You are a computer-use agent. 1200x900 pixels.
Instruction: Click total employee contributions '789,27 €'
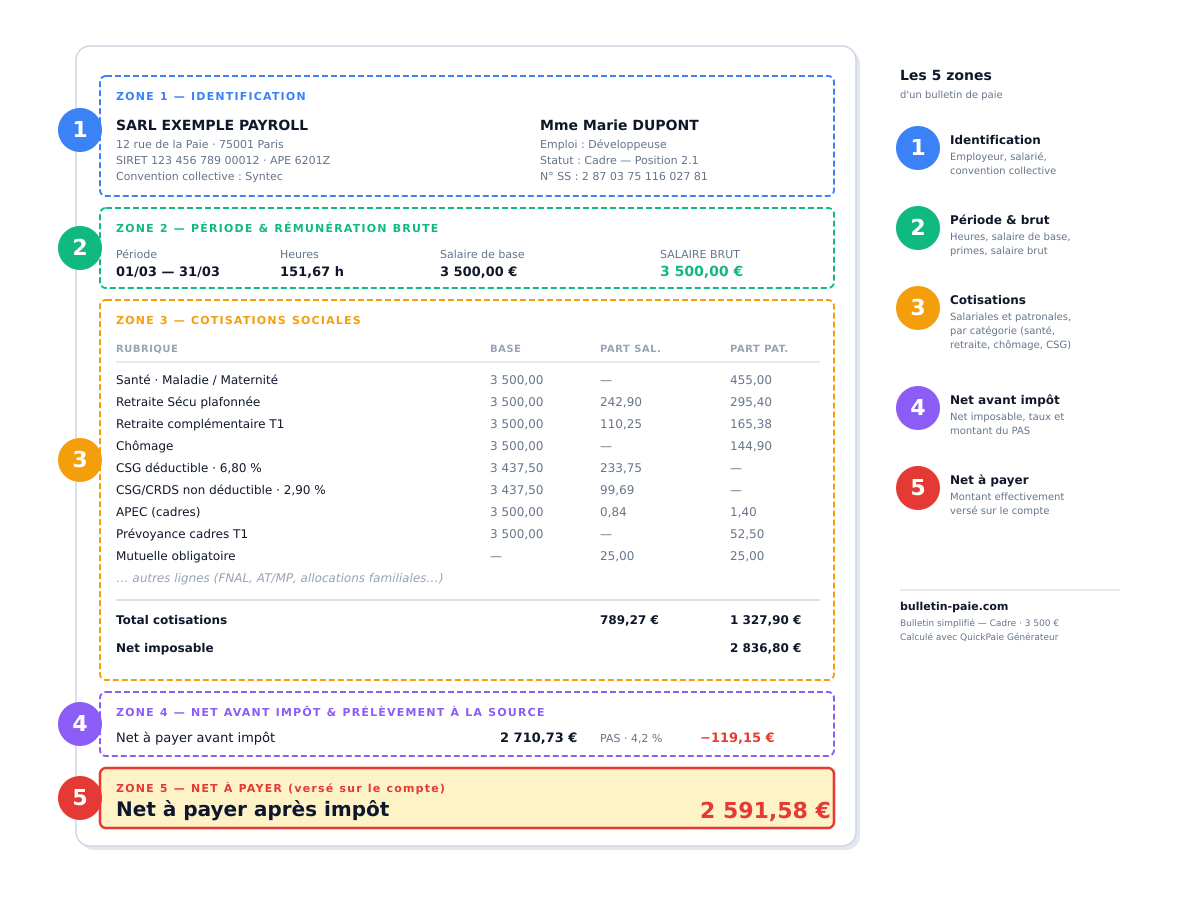tap(629, 620)
